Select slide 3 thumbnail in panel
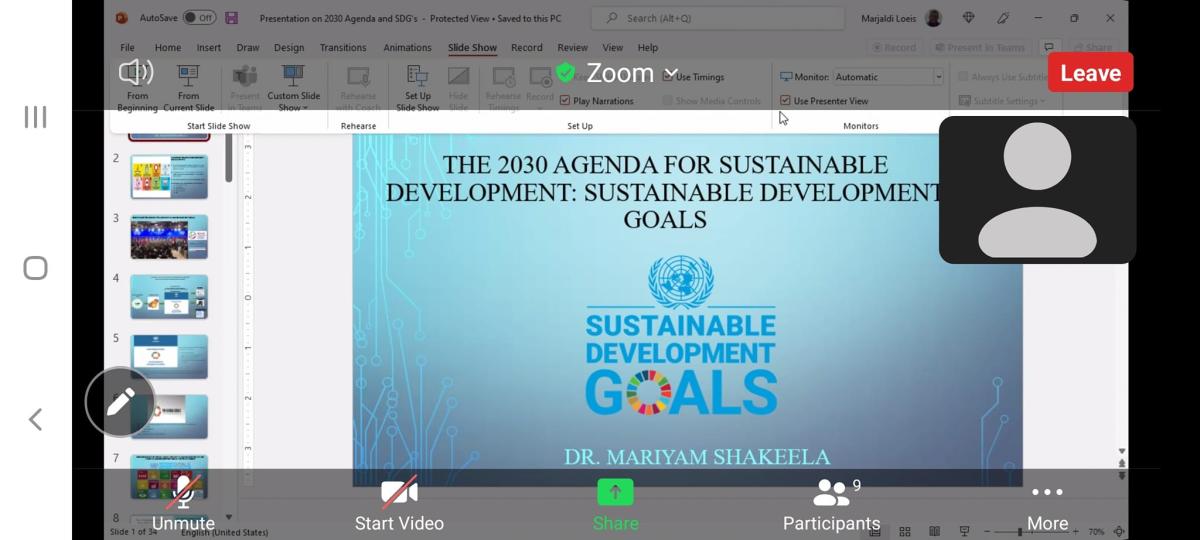 coord(169,237)
